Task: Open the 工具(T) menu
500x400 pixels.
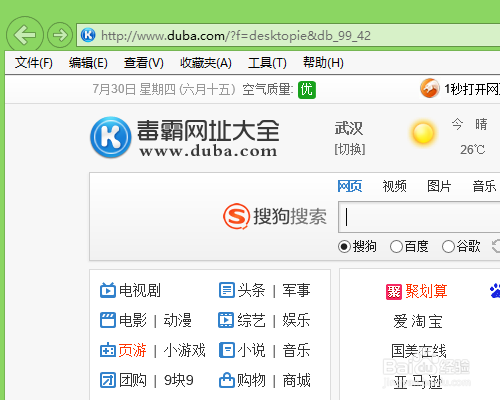Action: 267,63
